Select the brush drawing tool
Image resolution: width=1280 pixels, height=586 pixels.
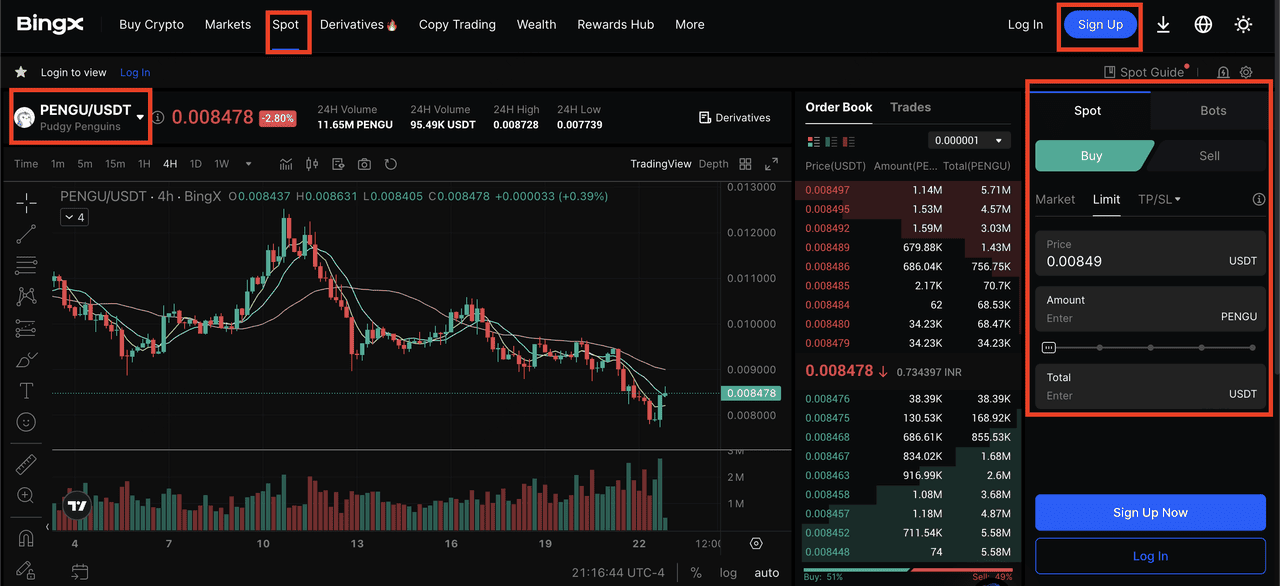pos(26,359)
